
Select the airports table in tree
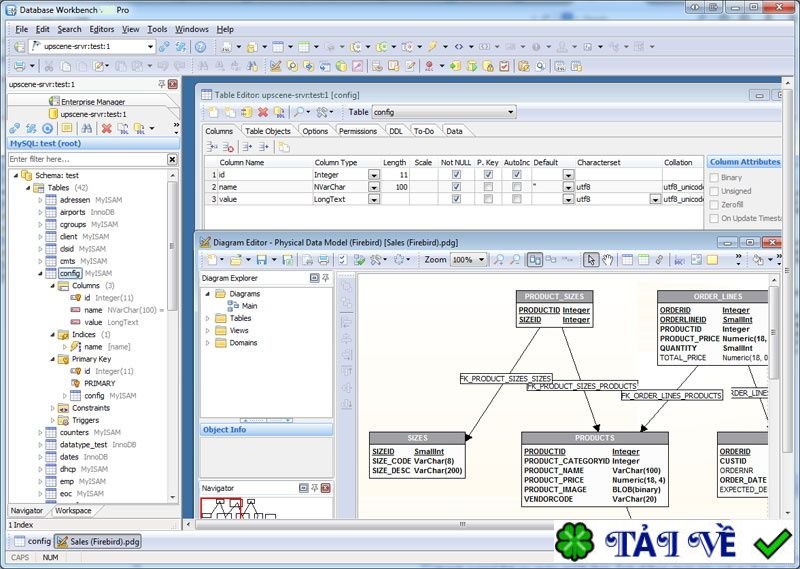click(x=72, y=212)
